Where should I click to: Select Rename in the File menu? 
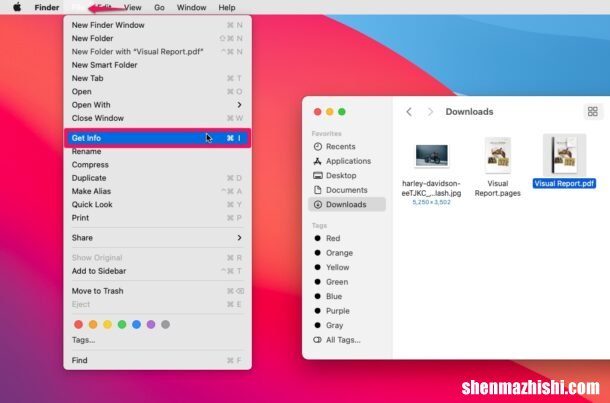[x=157, y=152]
